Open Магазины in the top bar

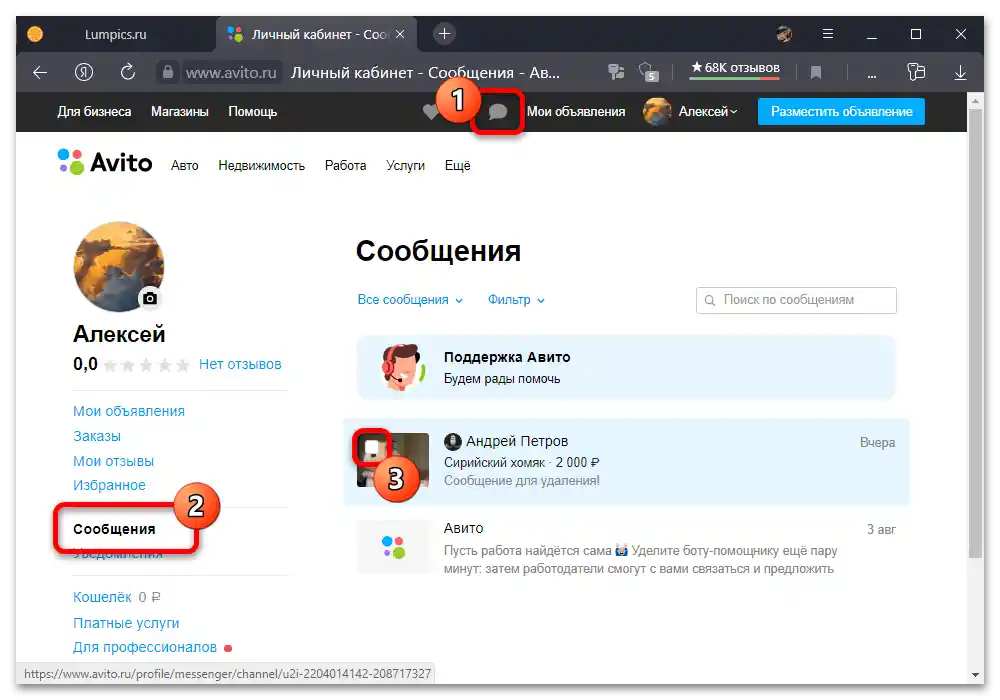click(180, 112)
